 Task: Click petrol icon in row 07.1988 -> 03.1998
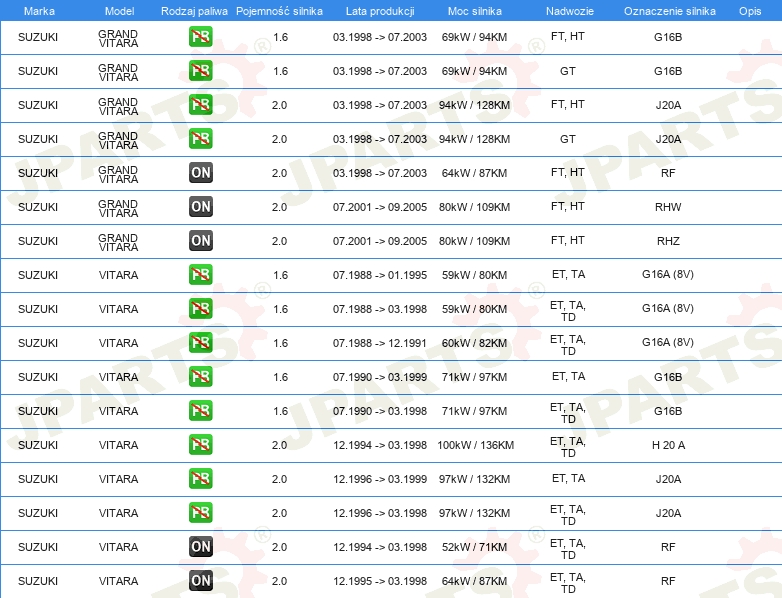[200, 309]
